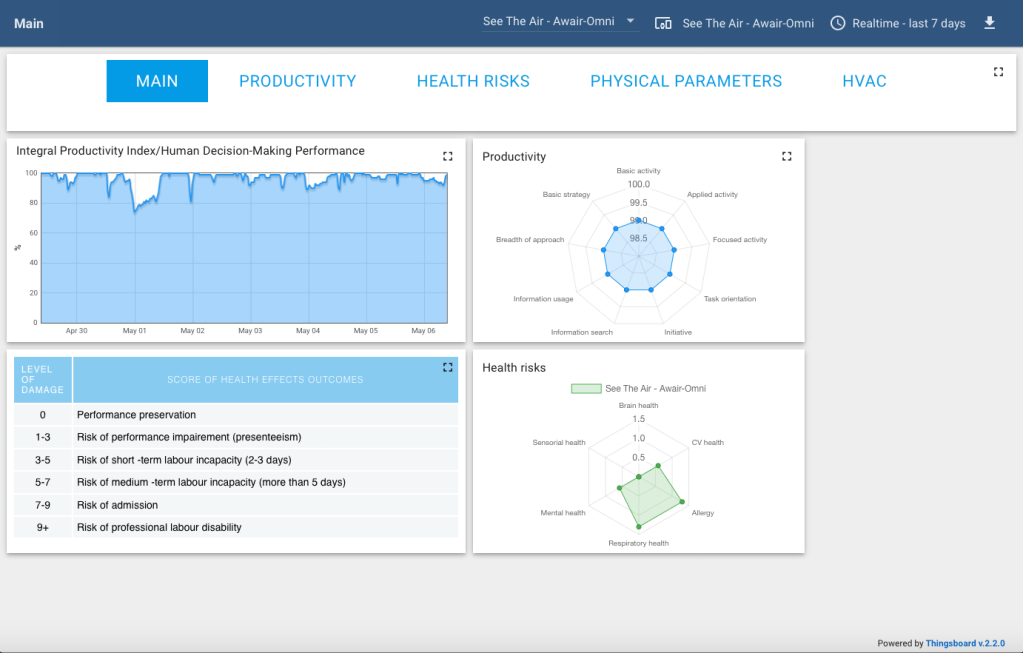Expand the tab navigation panel to fullscreen
Image resolution: width=1023 pixels, height=653 pixels.
[x=998, y=72]
